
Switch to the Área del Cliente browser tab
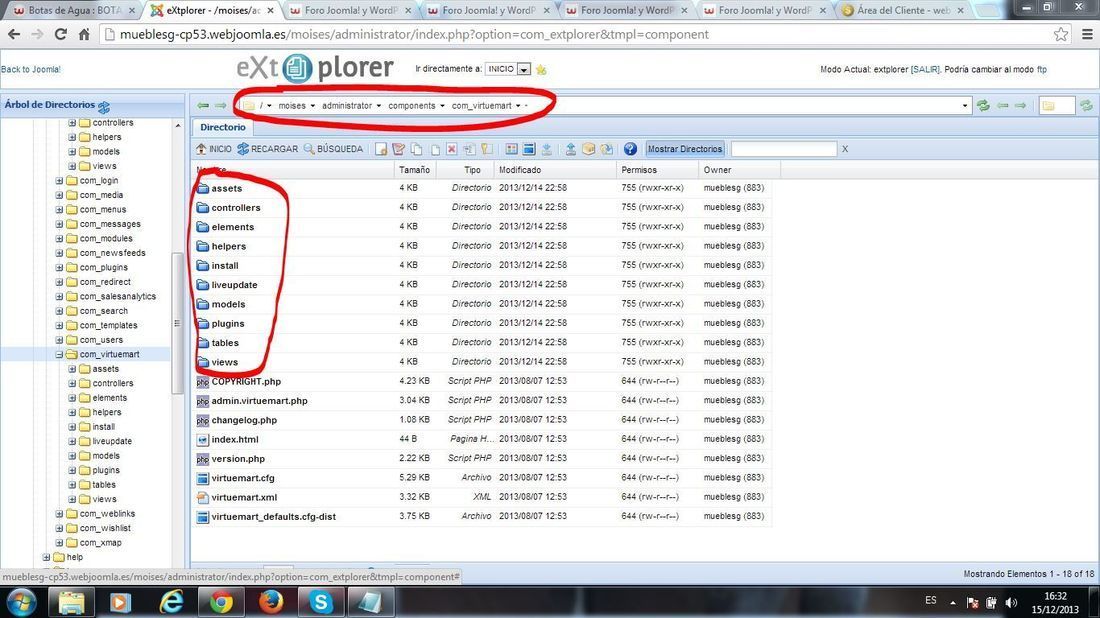(905, 11)
